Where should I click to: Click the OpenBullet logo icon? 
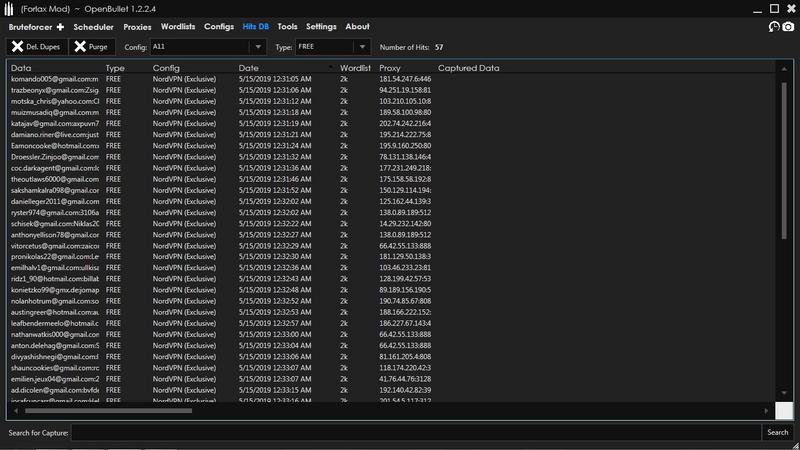tap(9, 9)
